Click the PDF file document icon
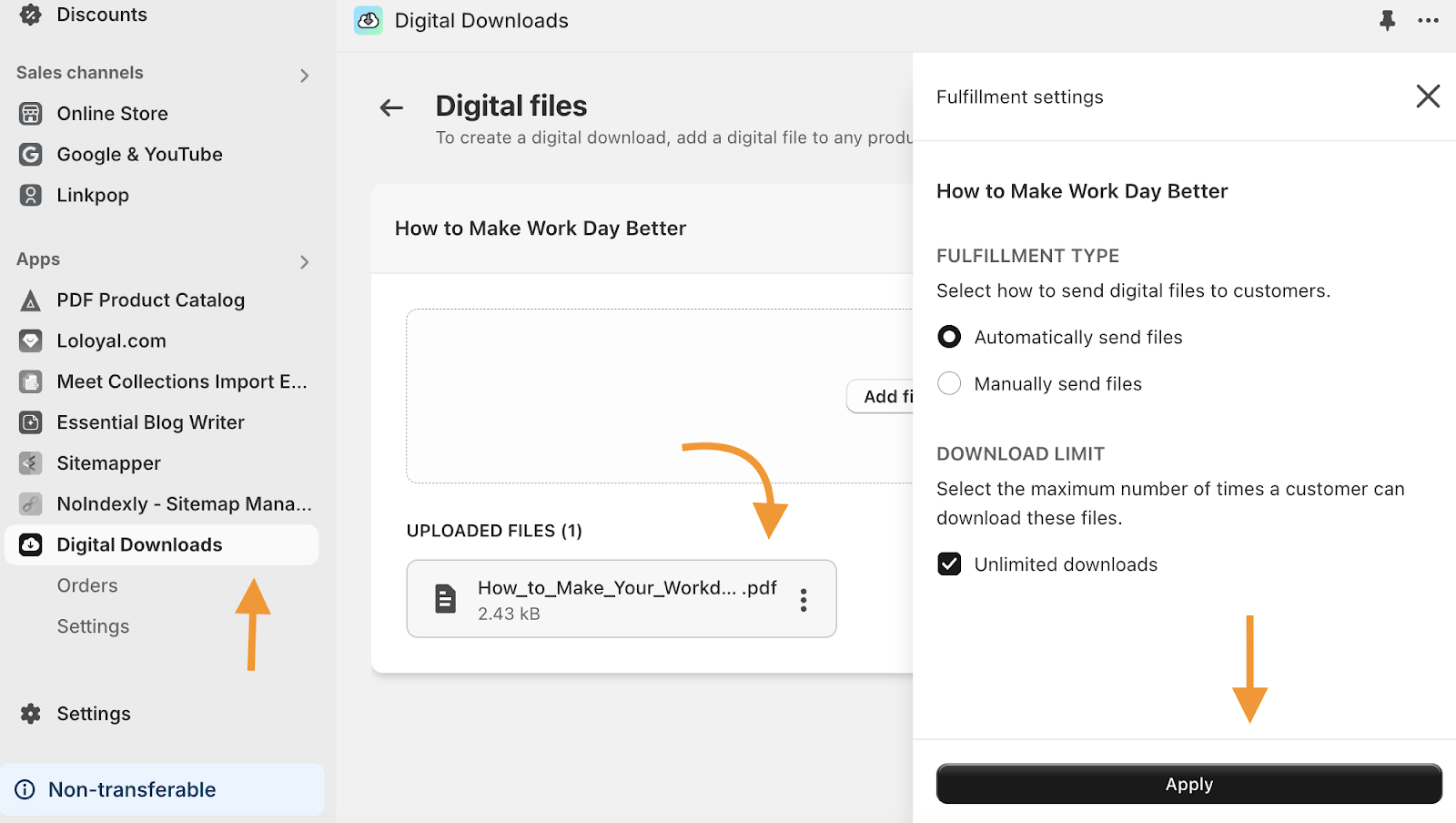The width and height of the screenshot is (1456, 823). tap(445, 599)
